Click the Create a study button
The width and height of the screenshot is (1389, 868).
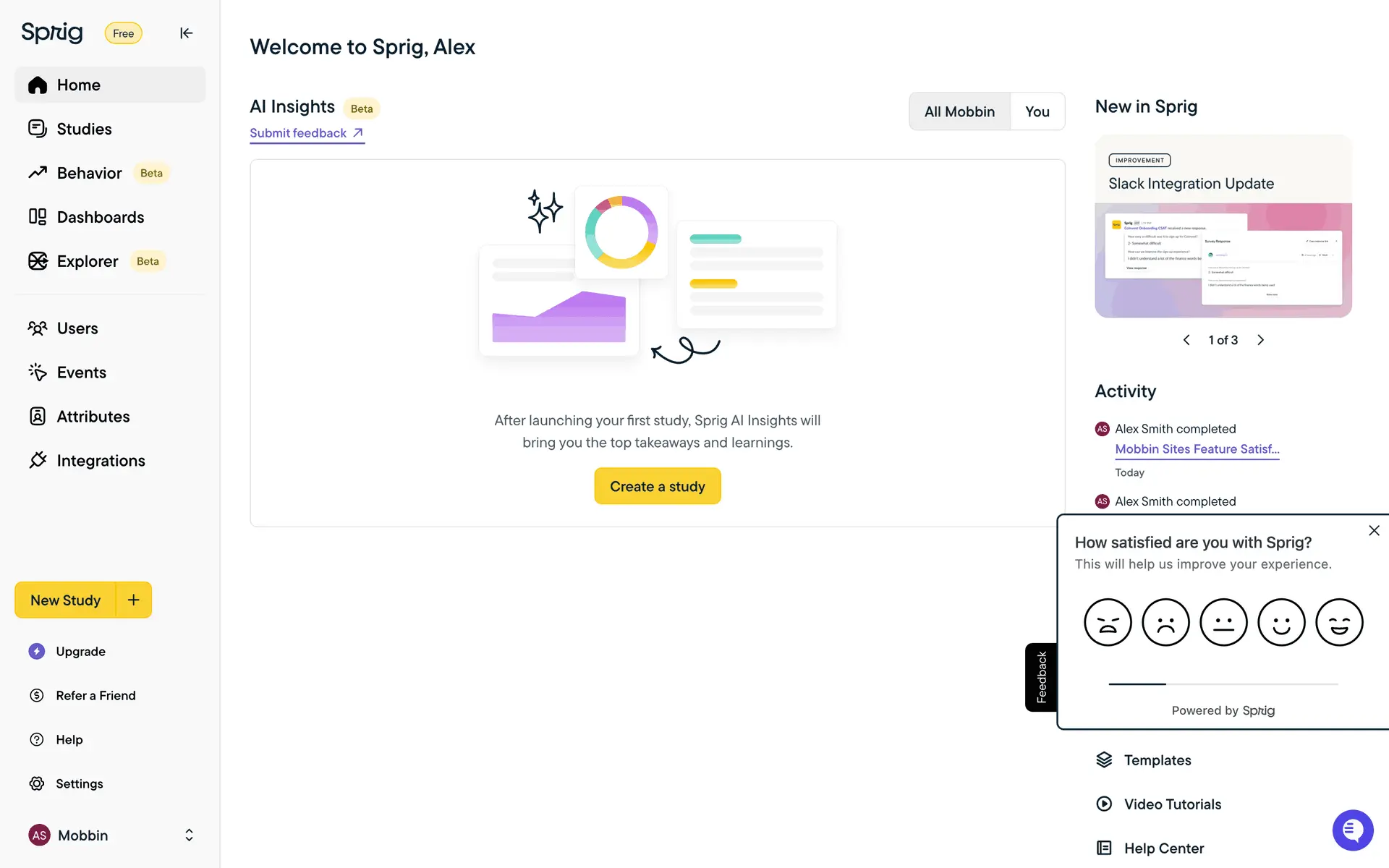(657, 486)
